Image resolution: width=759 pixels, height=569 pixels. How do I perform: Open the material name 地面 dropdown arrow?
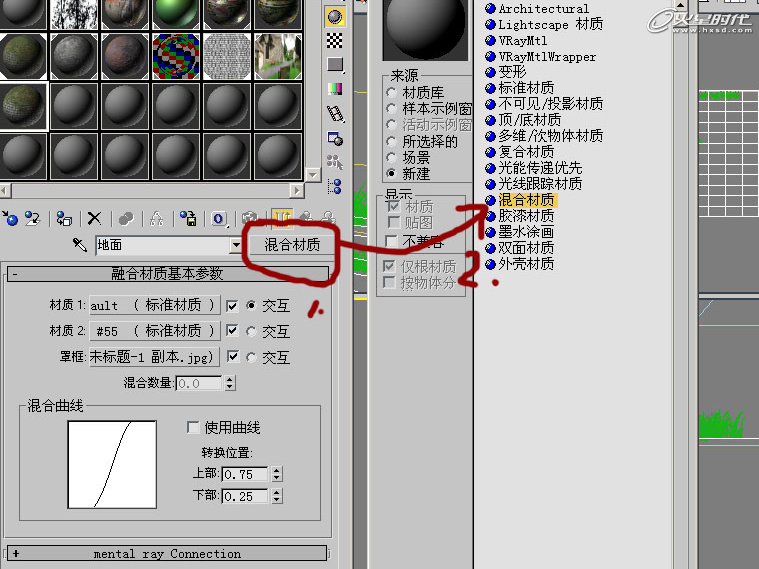(x=235, y=245)
